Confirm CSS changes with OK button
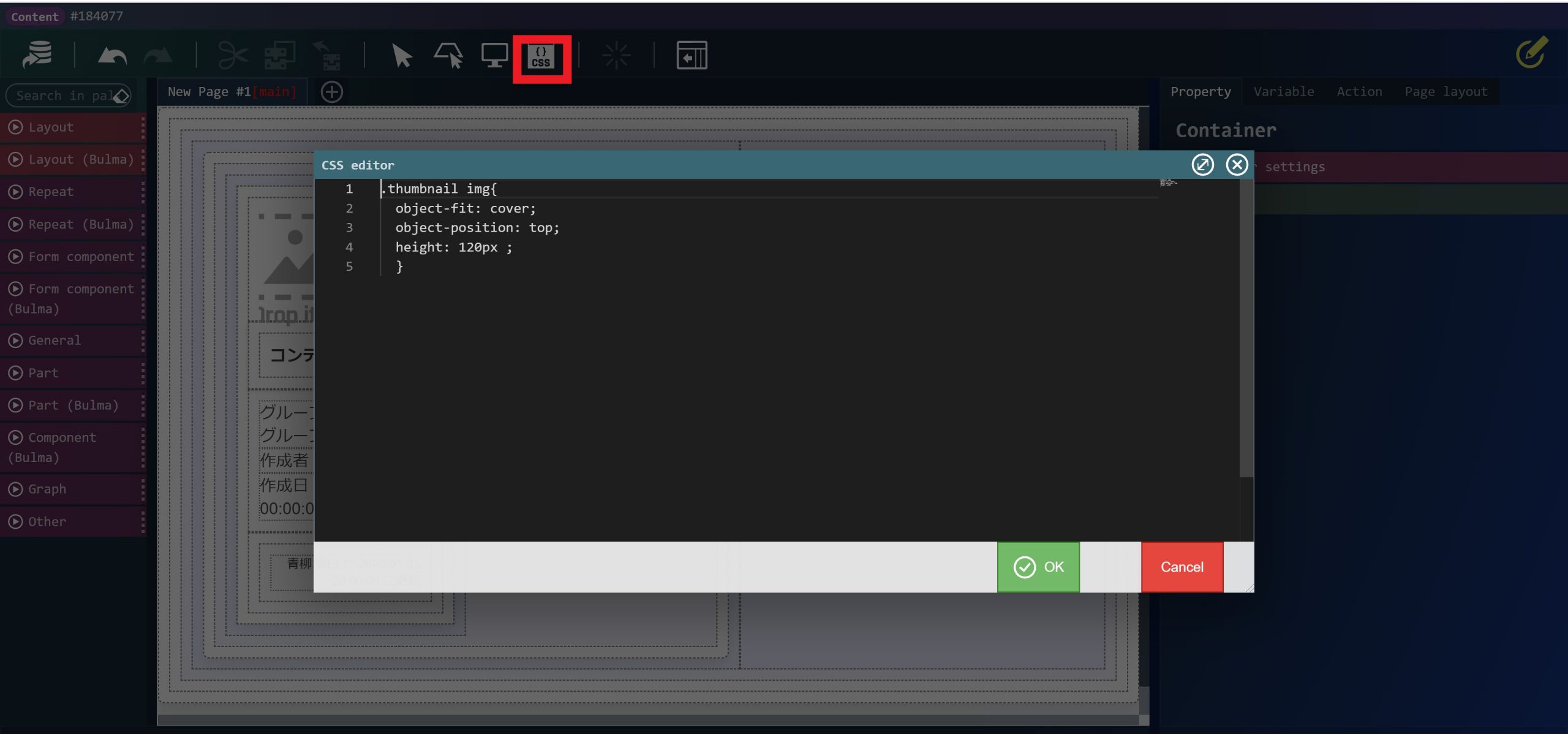The width and height of the screenshot is (1568, 734). 1038,567
